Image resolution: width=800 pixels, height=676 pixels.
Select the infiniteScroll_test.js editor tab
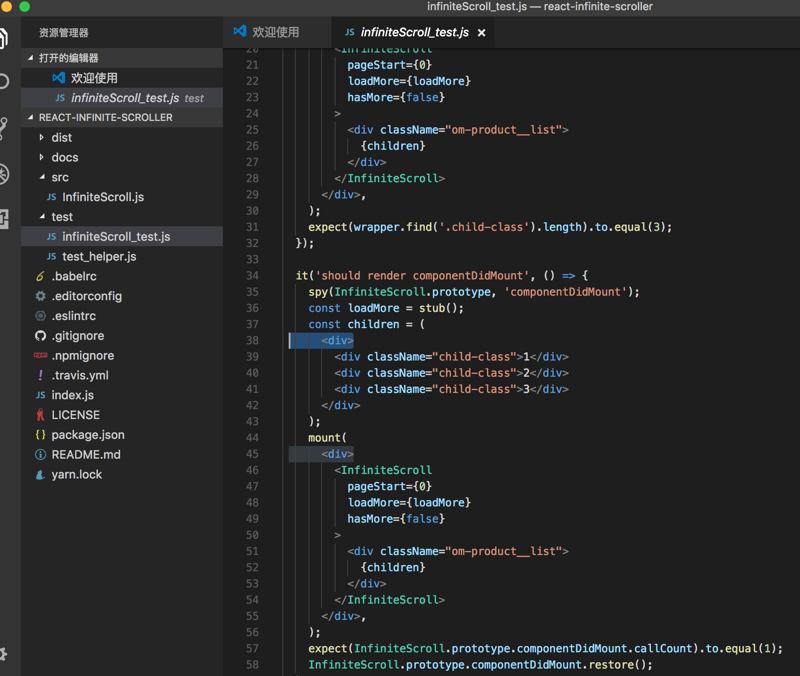[x=413, y=33]
